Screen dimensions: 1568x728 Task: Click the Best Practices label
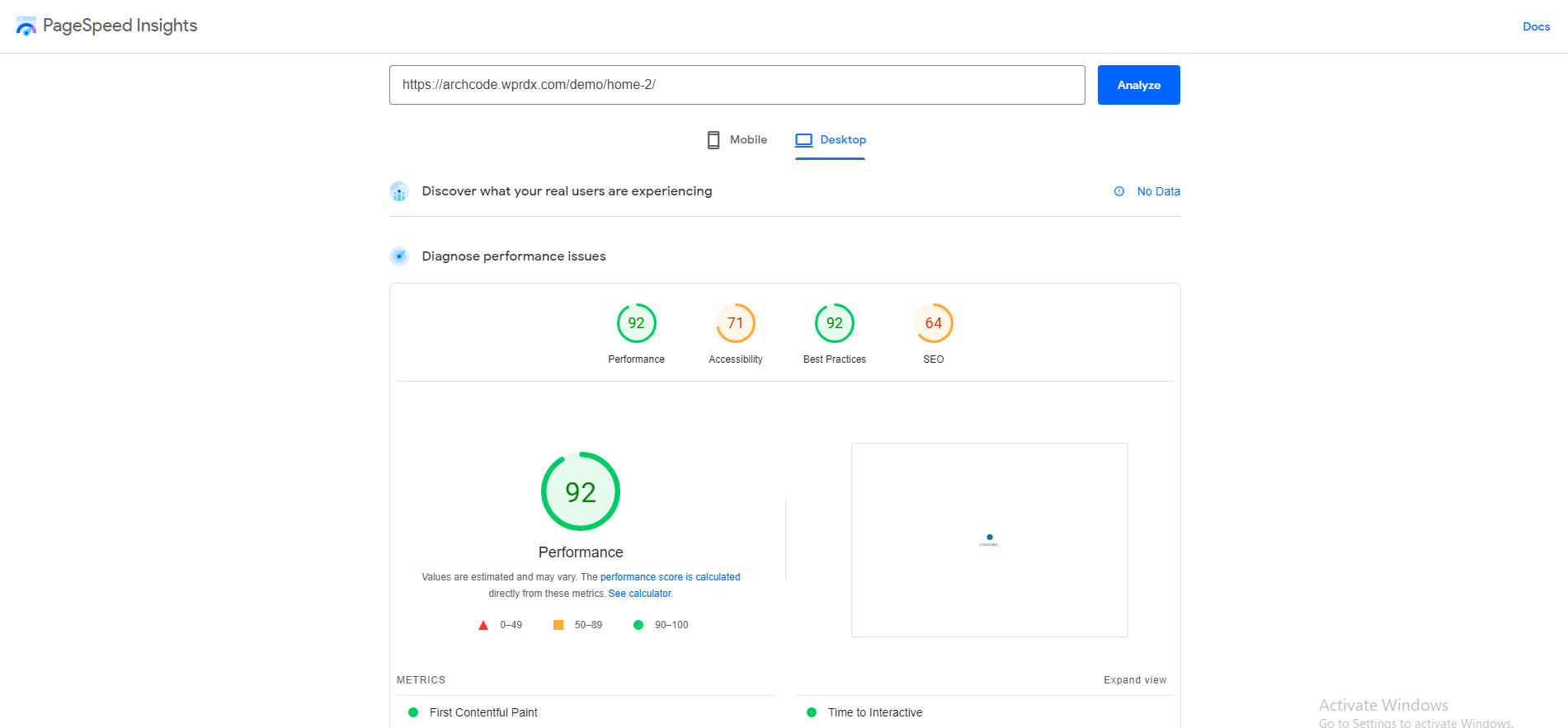tap(835, 359)
